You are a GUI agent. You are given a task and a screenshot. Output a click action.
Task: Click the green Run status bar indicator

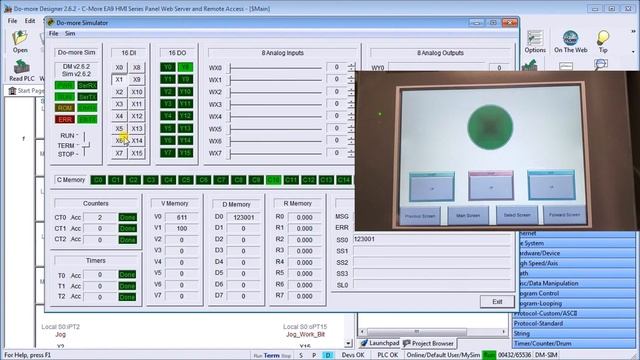[489, 355]
